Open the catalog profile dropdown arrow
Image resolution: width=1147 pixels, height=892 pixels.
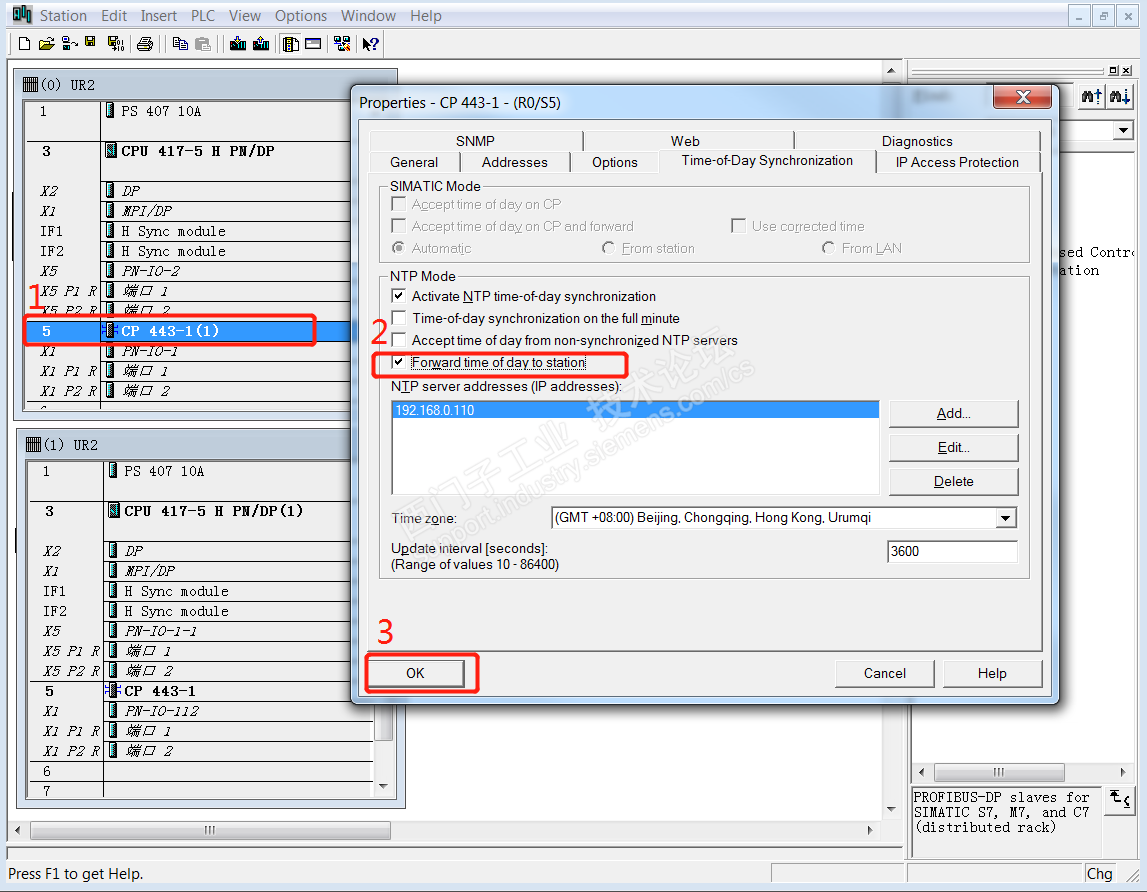coord(1123,131)
